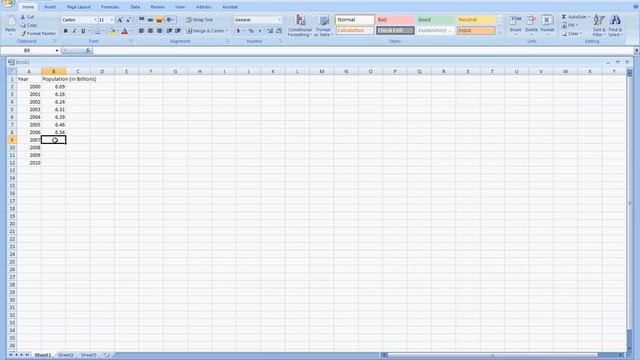Switch to the View tab
This screenshot has width=640, height=360.
pyautogui.click(x=180, y=7)
